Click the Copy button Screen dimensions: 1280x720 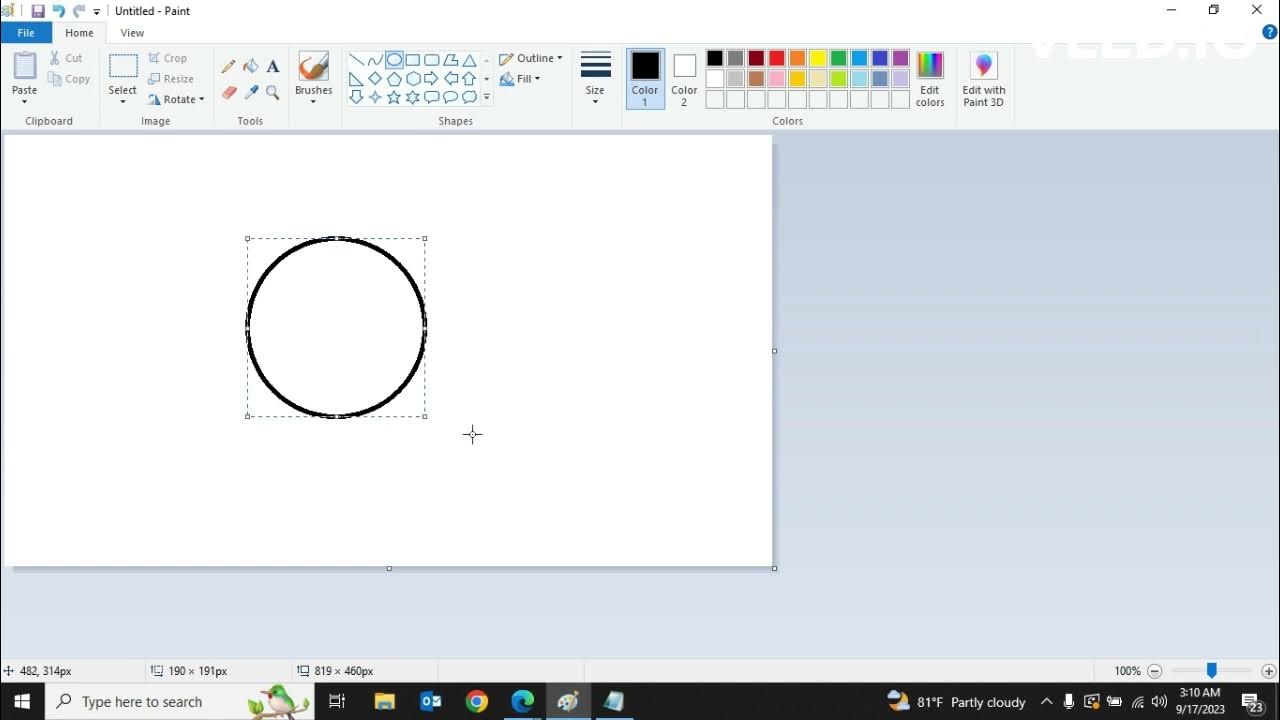click(x=69, y=79)
